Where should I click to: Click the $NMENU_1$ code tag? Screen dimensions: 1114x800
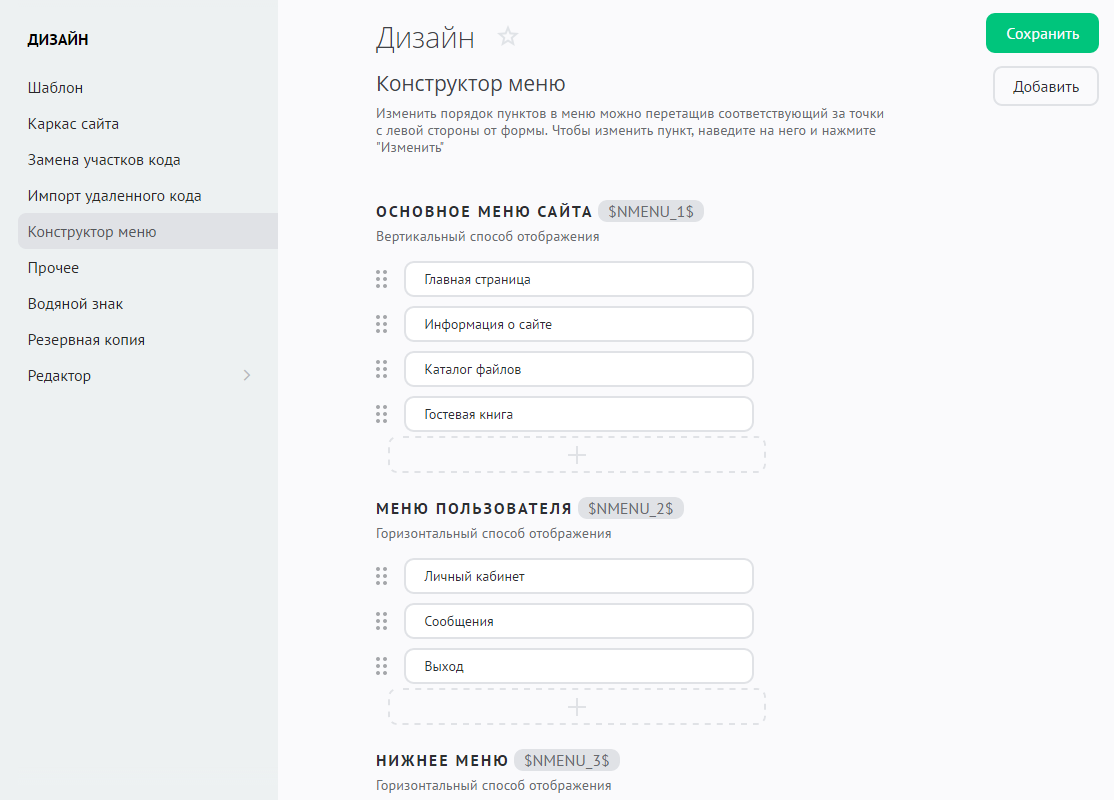pyautogui.click(x=650, y=211)
